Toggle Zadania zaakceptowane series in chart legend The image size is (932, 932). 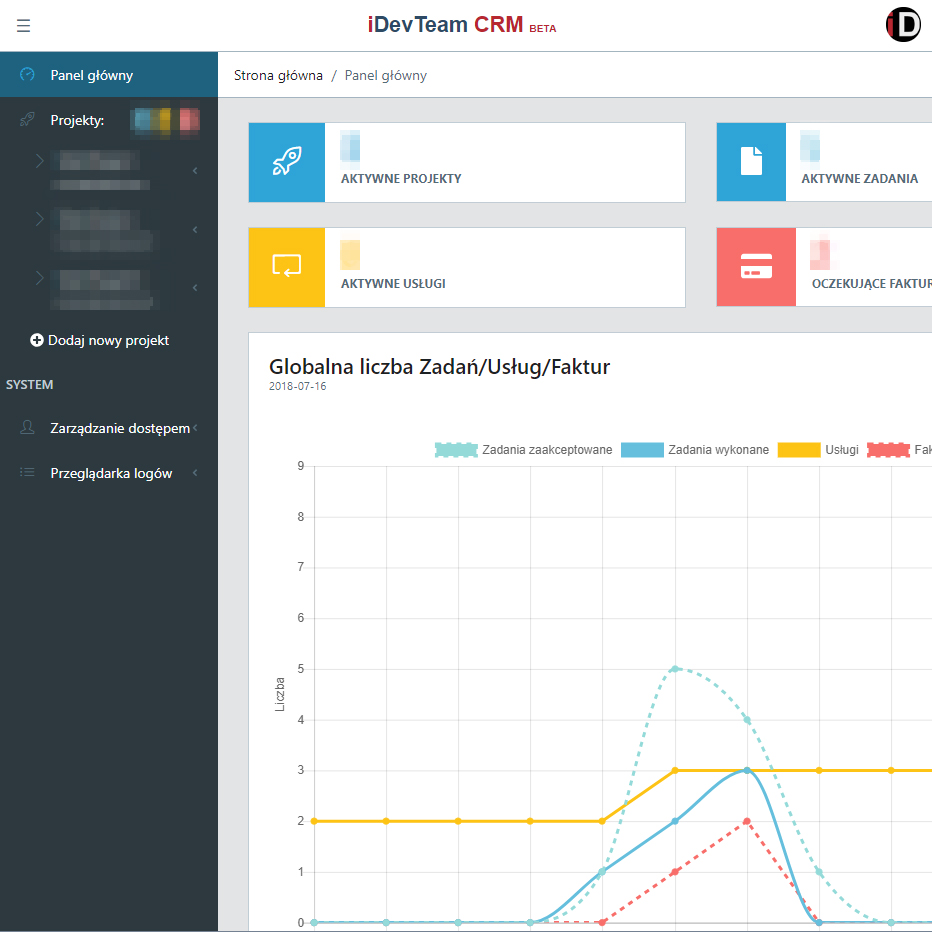tap(524, 450)
